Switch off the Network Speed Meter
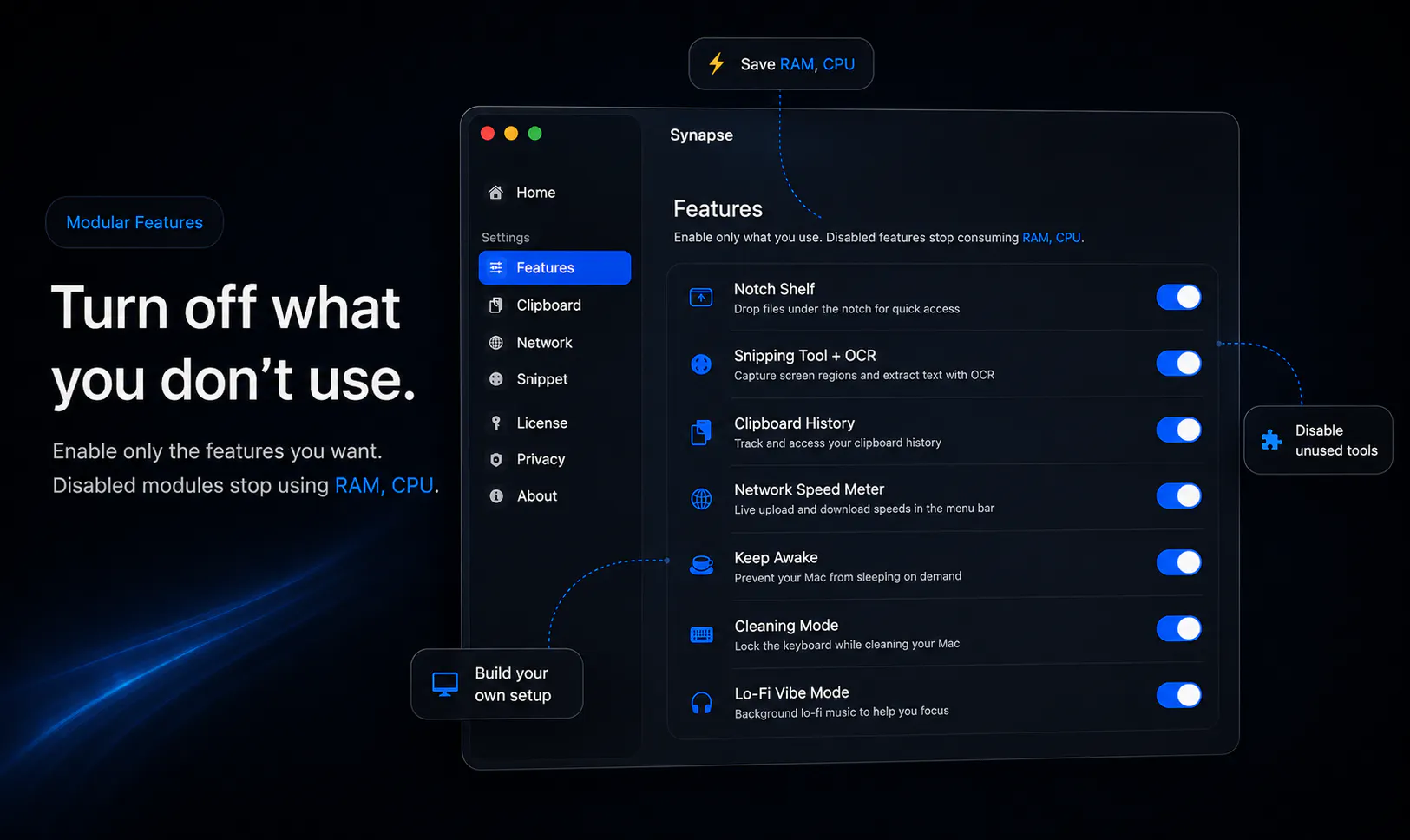This screenshot has height=840, width=1410. [1178, 495]
